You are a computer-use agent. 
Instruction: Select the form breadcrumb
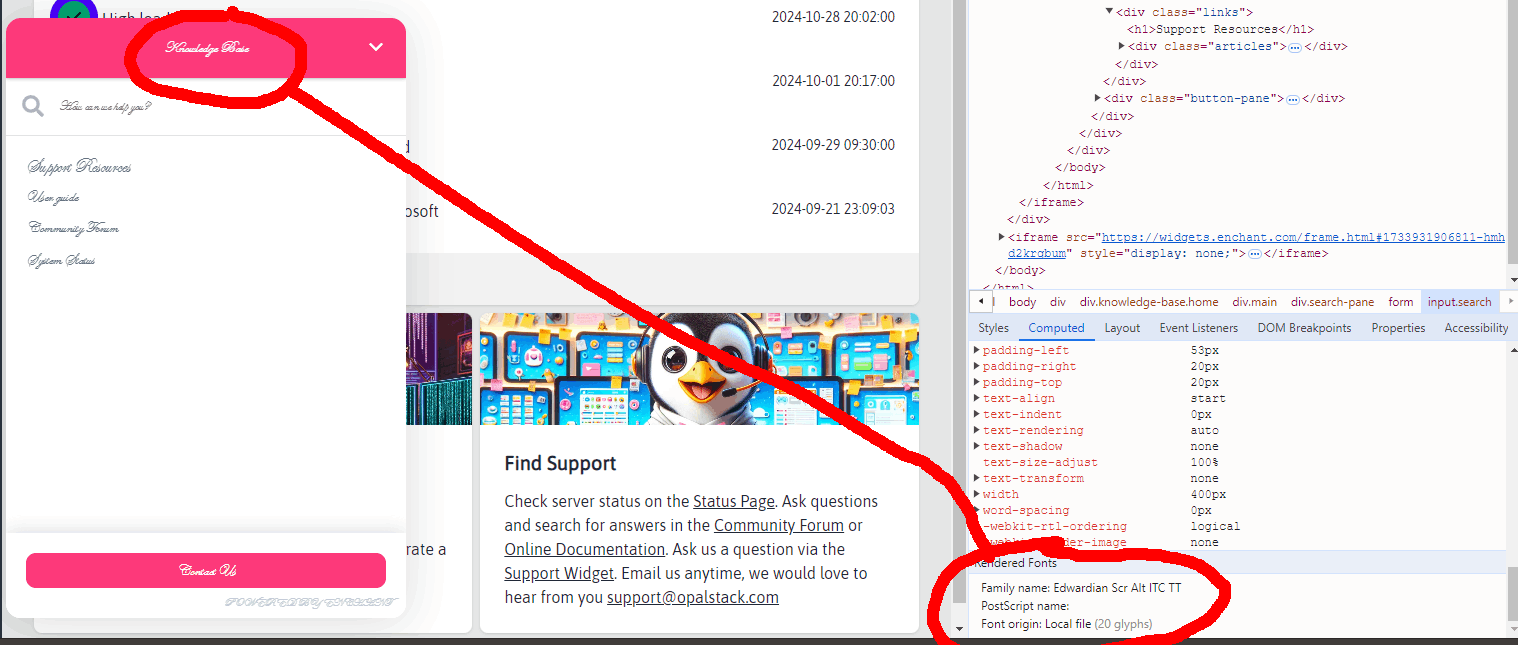[x=1401, y=302]
